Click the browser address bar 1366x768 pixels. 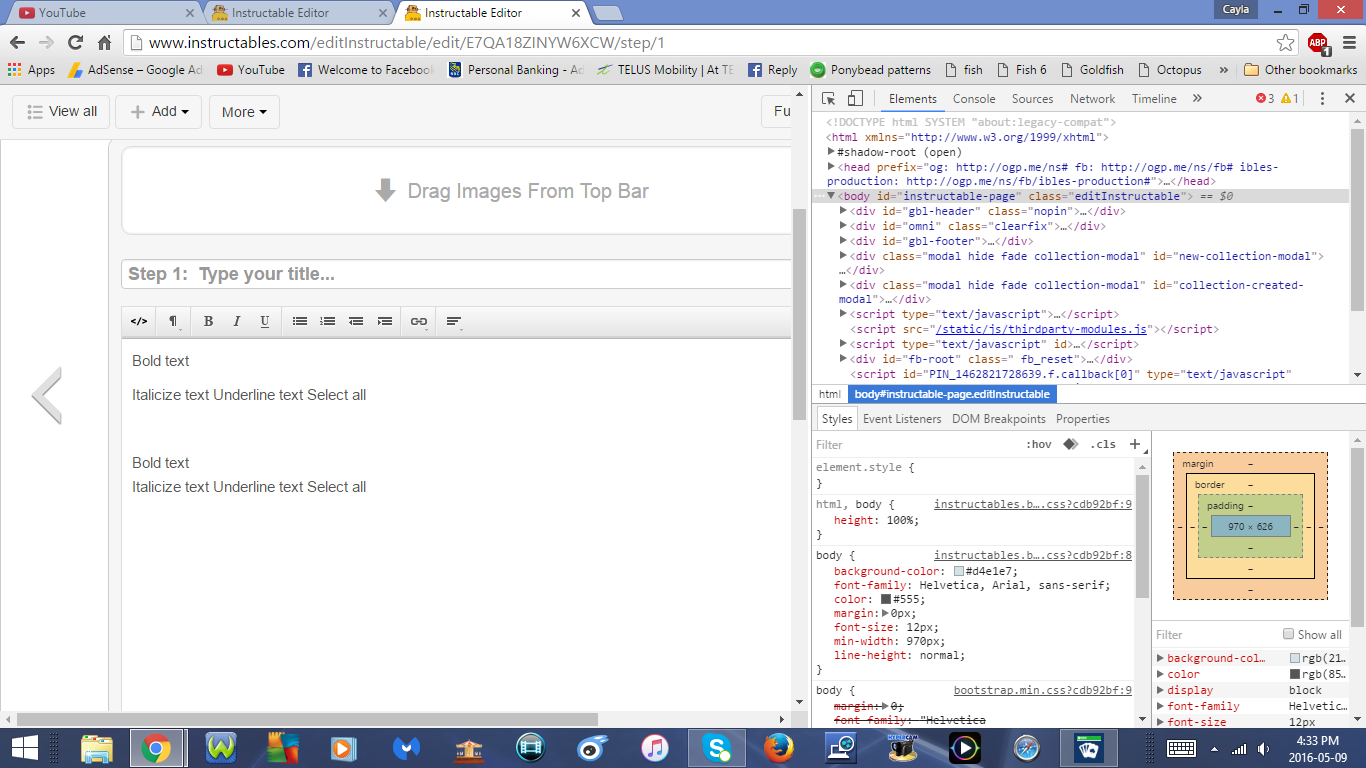700,43
